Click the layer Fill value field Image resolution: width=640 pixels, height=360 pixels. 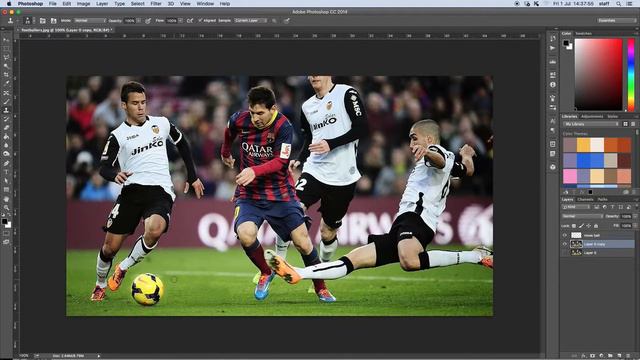(x=626, y=226)
